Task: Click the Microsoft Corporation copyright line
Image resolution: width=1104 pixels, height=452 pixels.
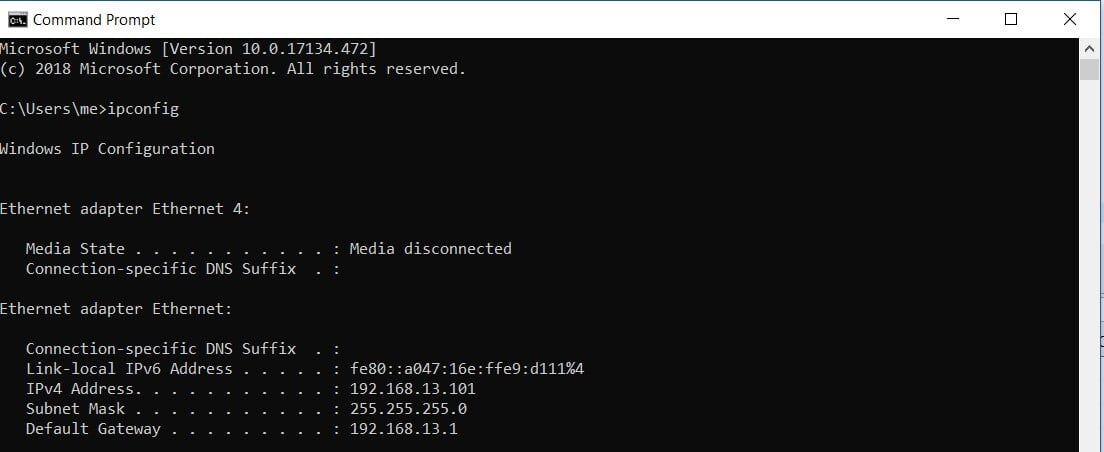Action: [x=233, y=68]
